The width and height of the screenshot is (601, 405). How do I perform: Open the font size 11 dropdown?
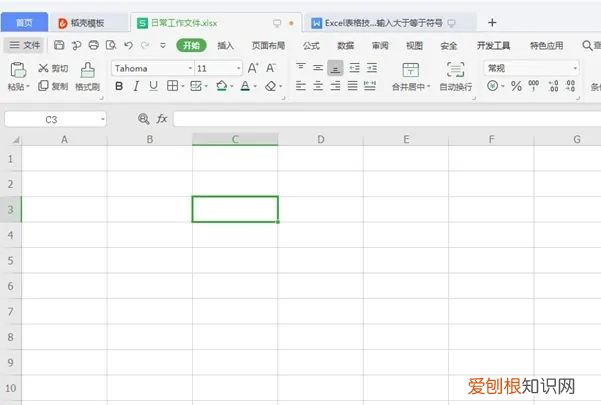(239, 68)
